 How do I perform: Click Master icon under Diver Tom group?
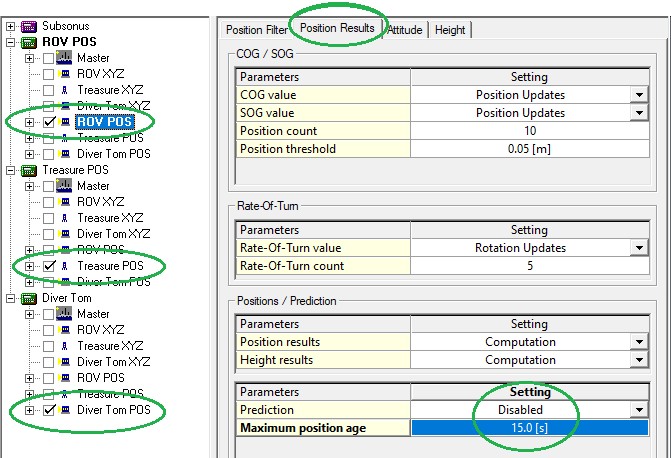click(64, 314)
